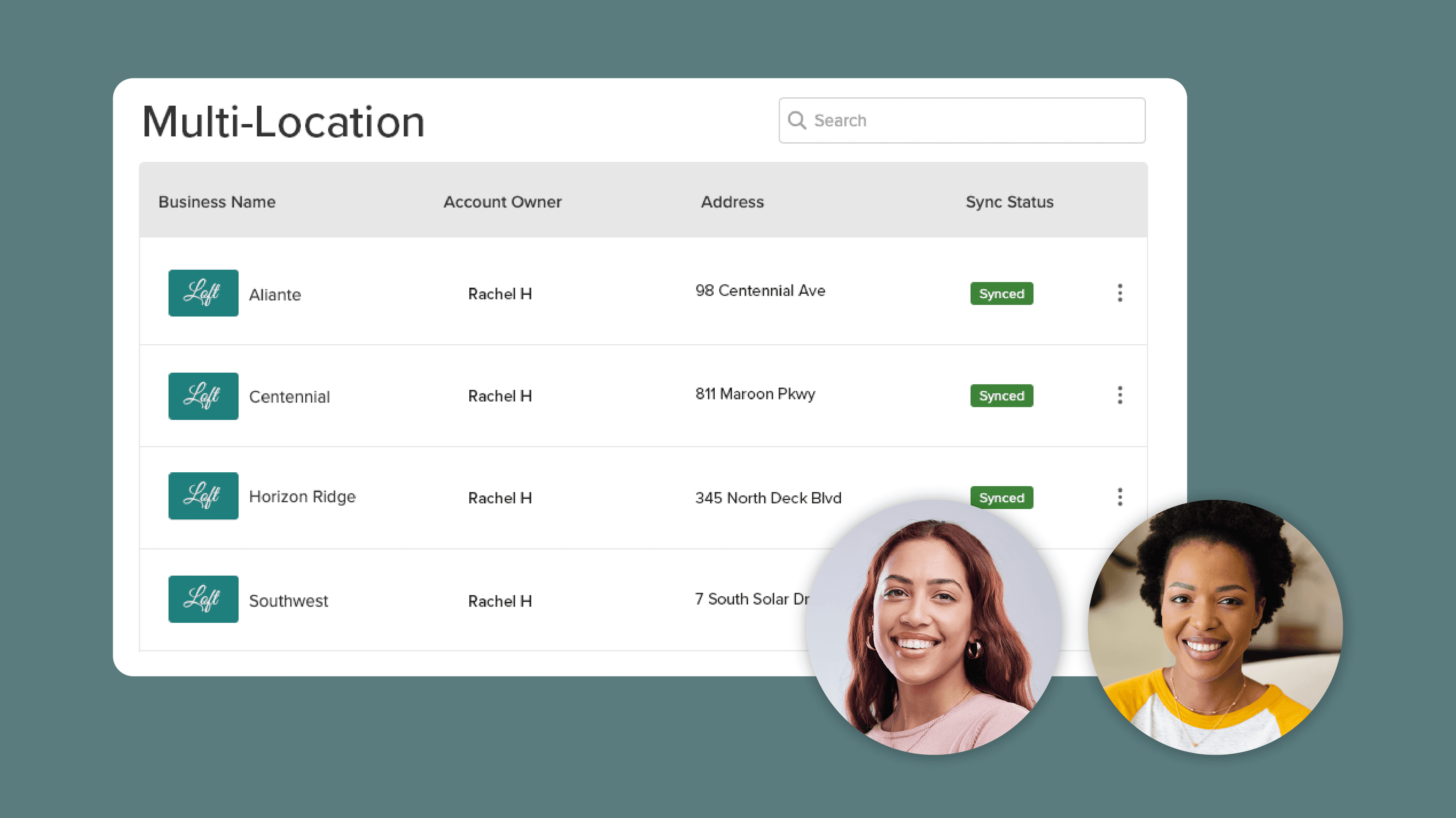Sort by the Sync Status column

tap(1009, 202)
